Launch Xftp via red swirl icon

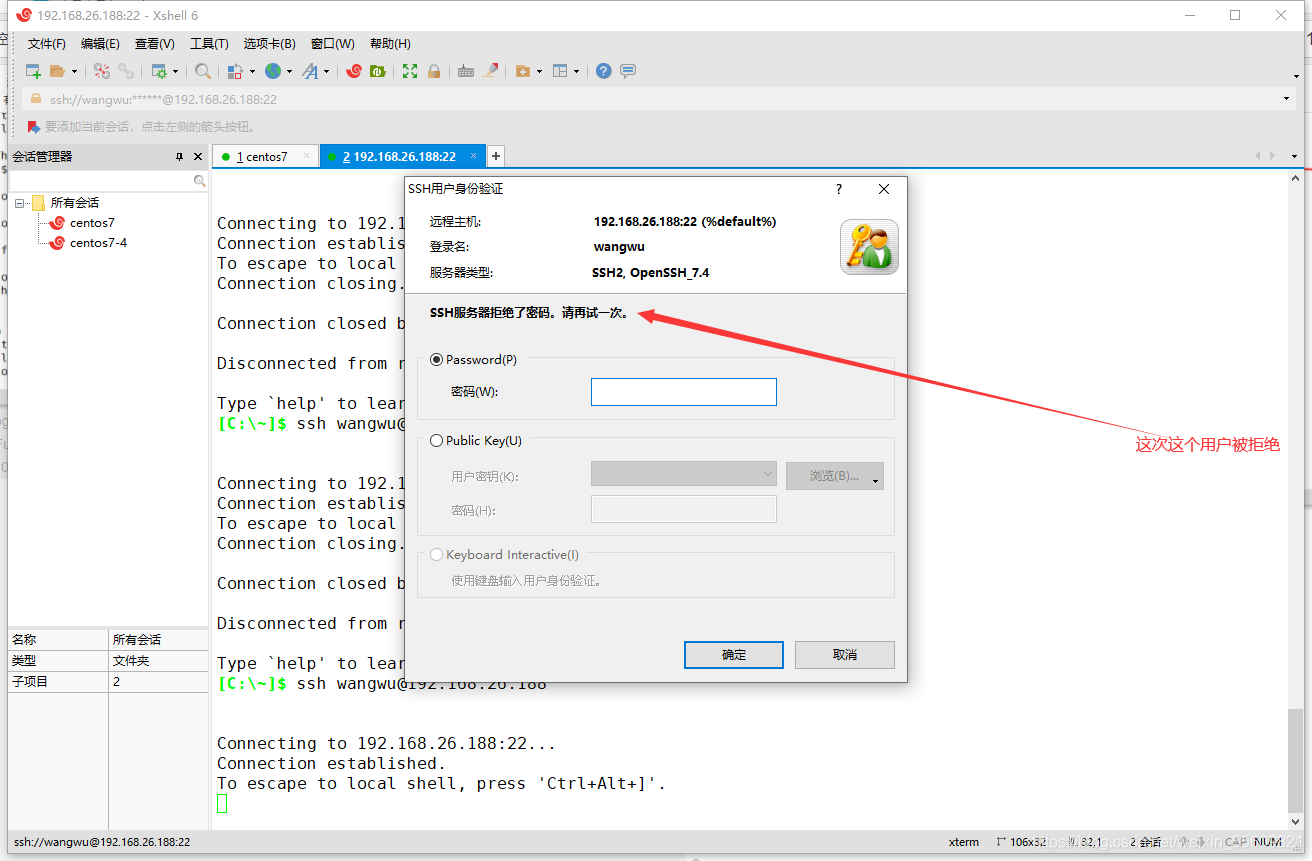pos(354,71)
